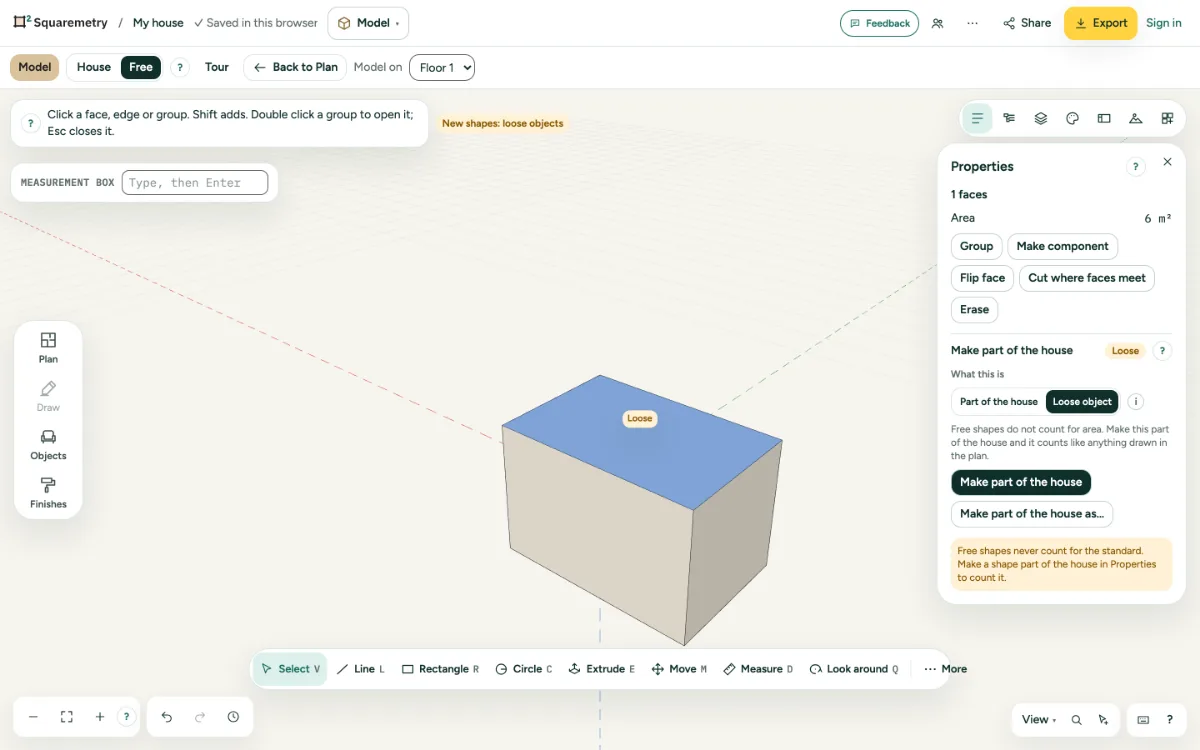
Task: Click the Sign in link
Action: 1164,23
